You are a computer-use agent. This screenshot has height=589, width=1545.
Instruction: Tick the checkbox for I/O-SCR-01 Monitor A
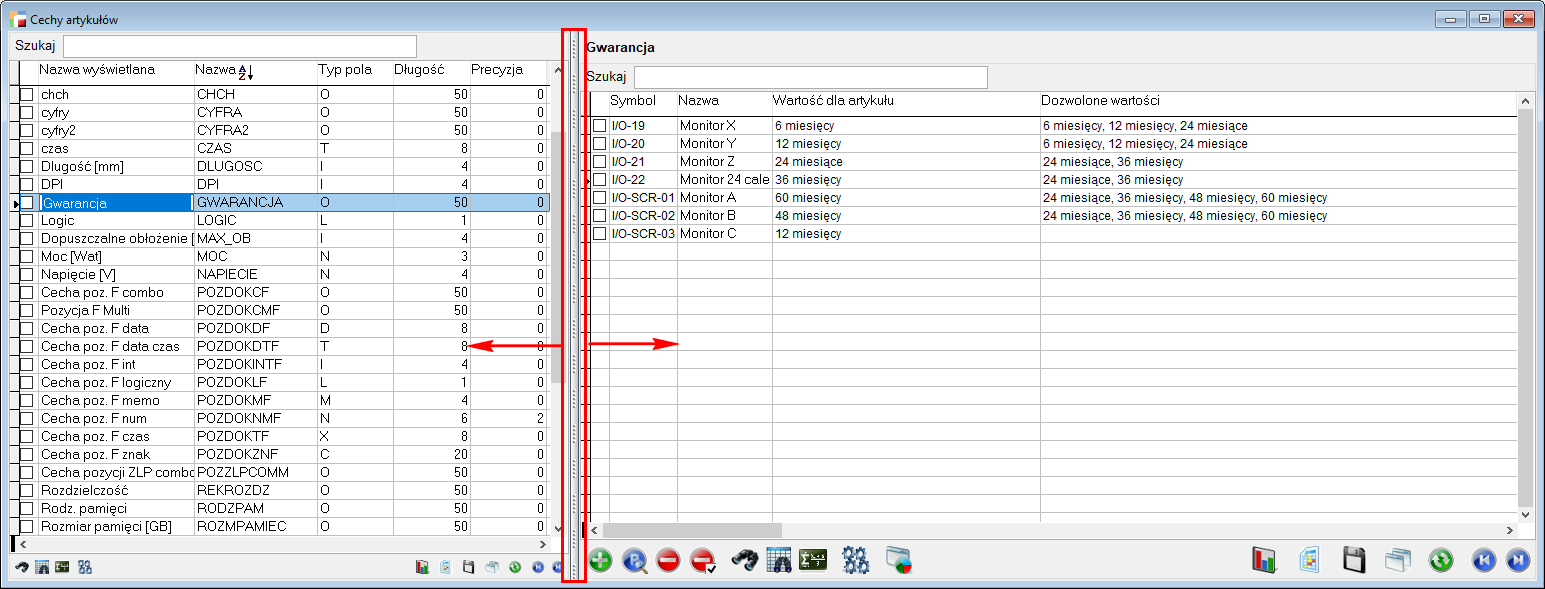click(600, 198)
